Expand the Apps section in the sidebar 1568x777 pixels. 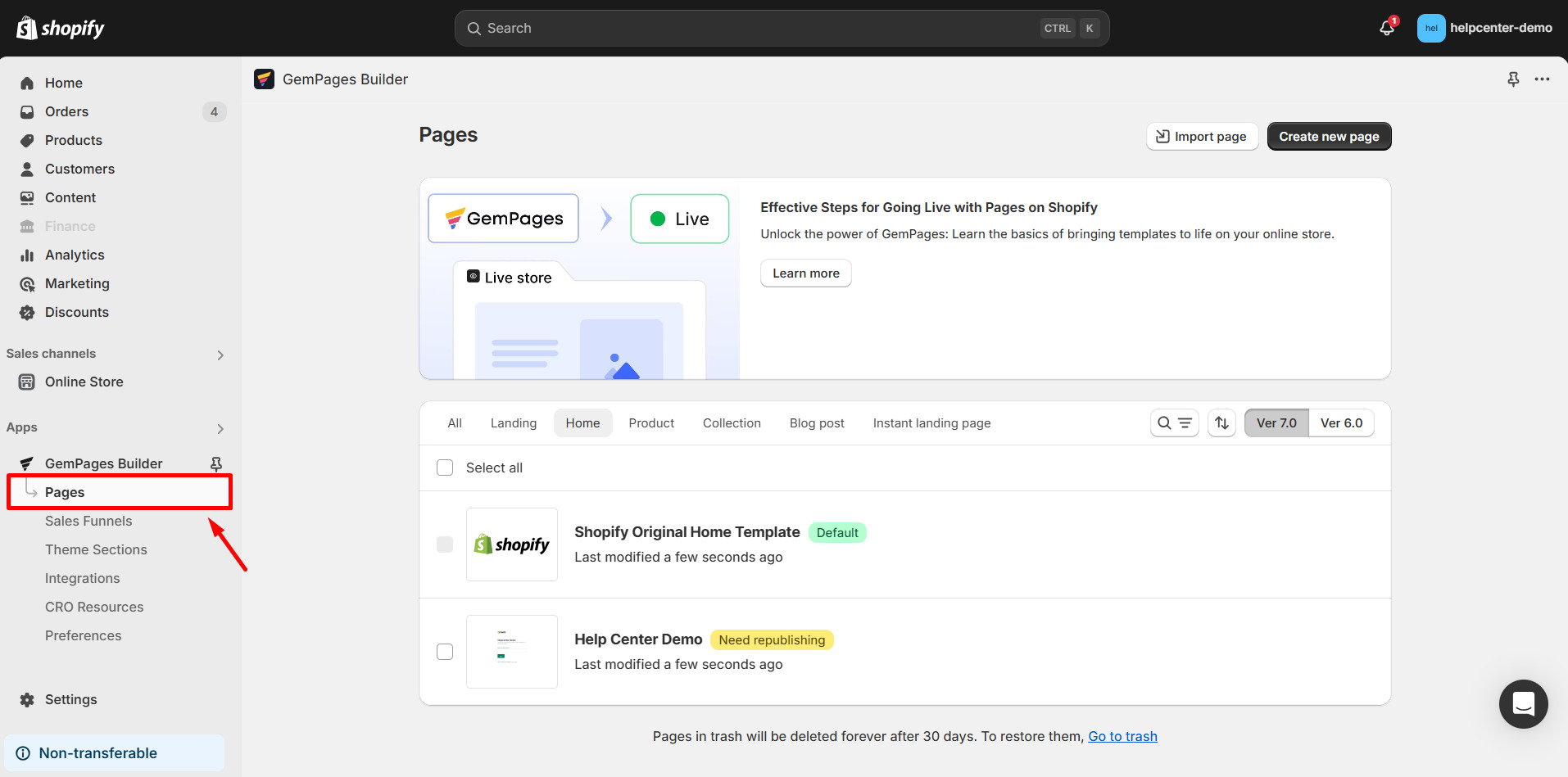point(220,428)
